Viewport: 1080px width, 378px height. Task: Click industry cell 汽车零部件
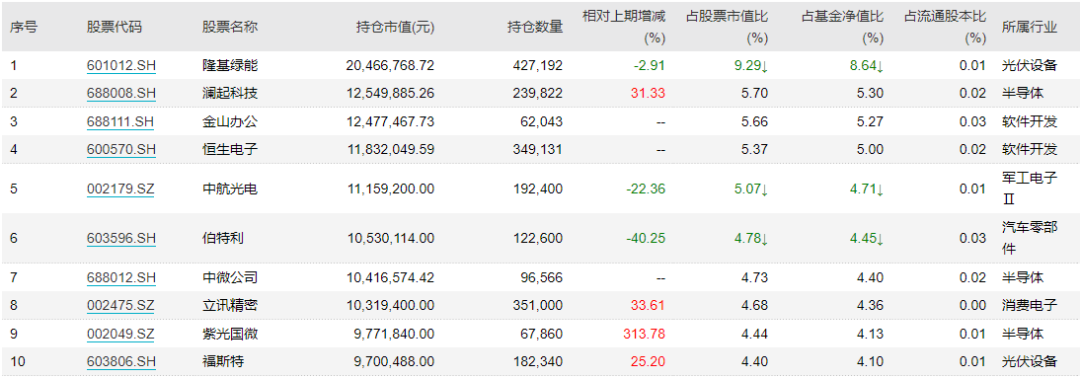1029,238
